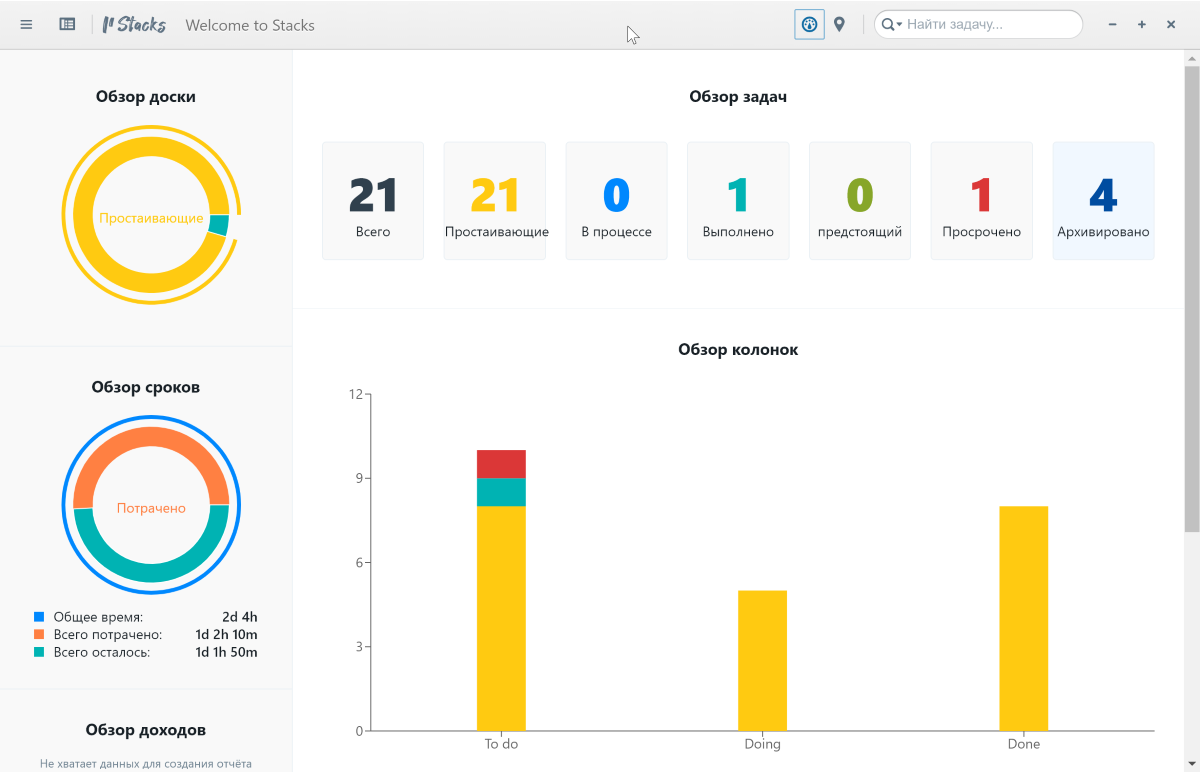Select the предстоящий task card
Screen dimensions: 1200x772
click(x=860, y=201)
